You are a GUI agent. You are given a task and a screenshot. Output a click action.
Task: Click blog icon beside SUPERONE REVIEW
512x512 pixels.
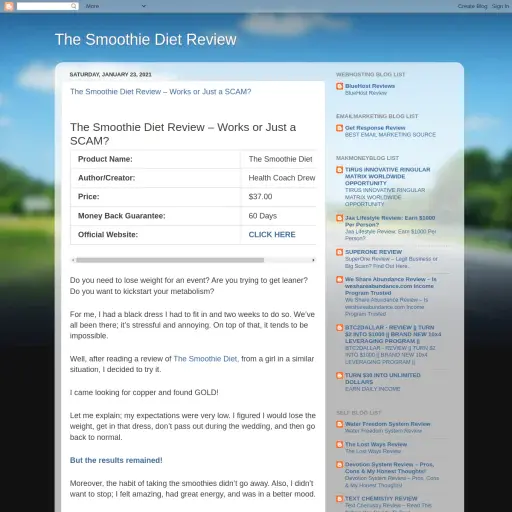tap(340, 252)
